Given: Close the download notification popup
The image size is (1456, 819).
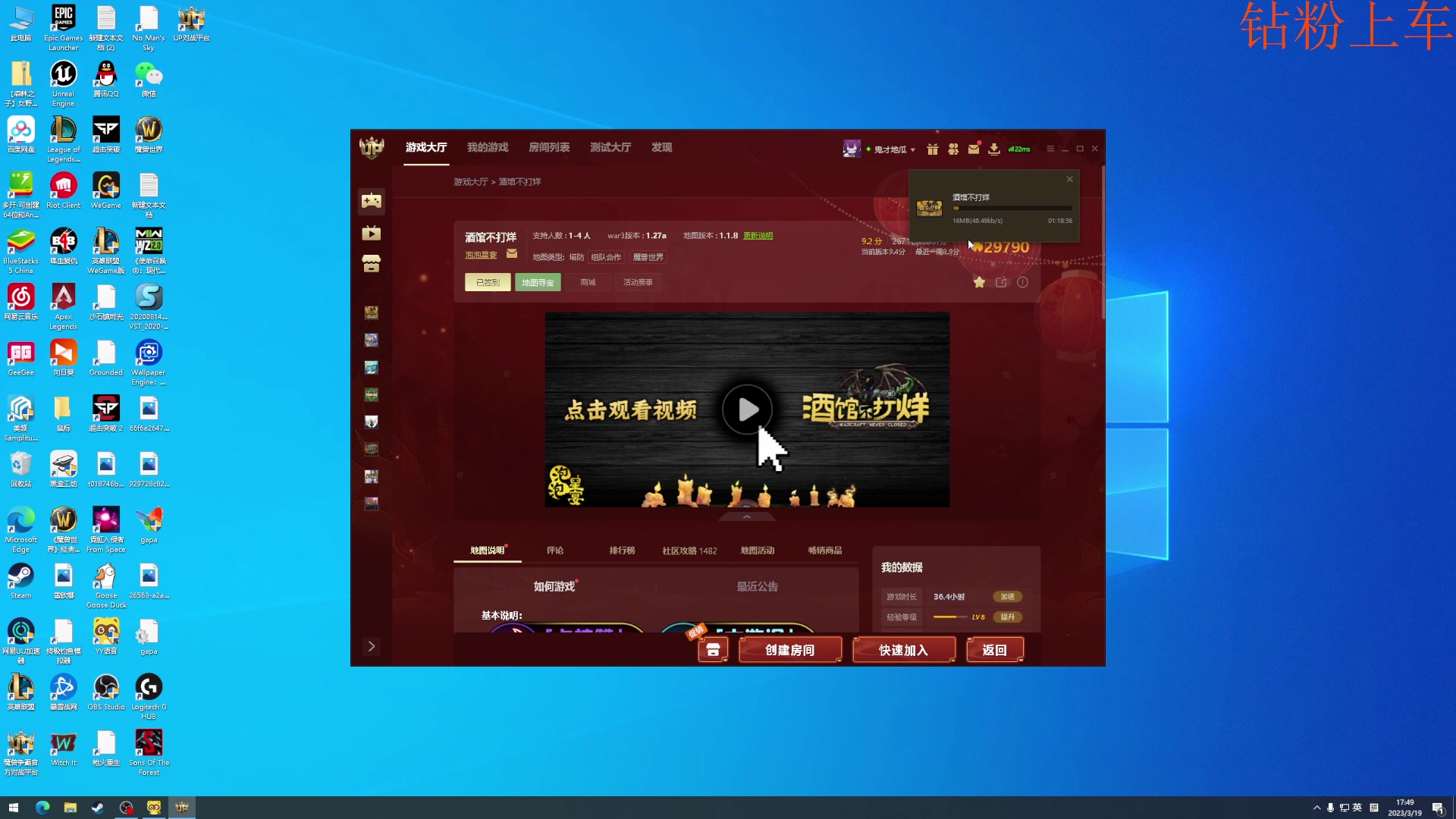Looking at the screenshot, I should (x=1070, y=179).
